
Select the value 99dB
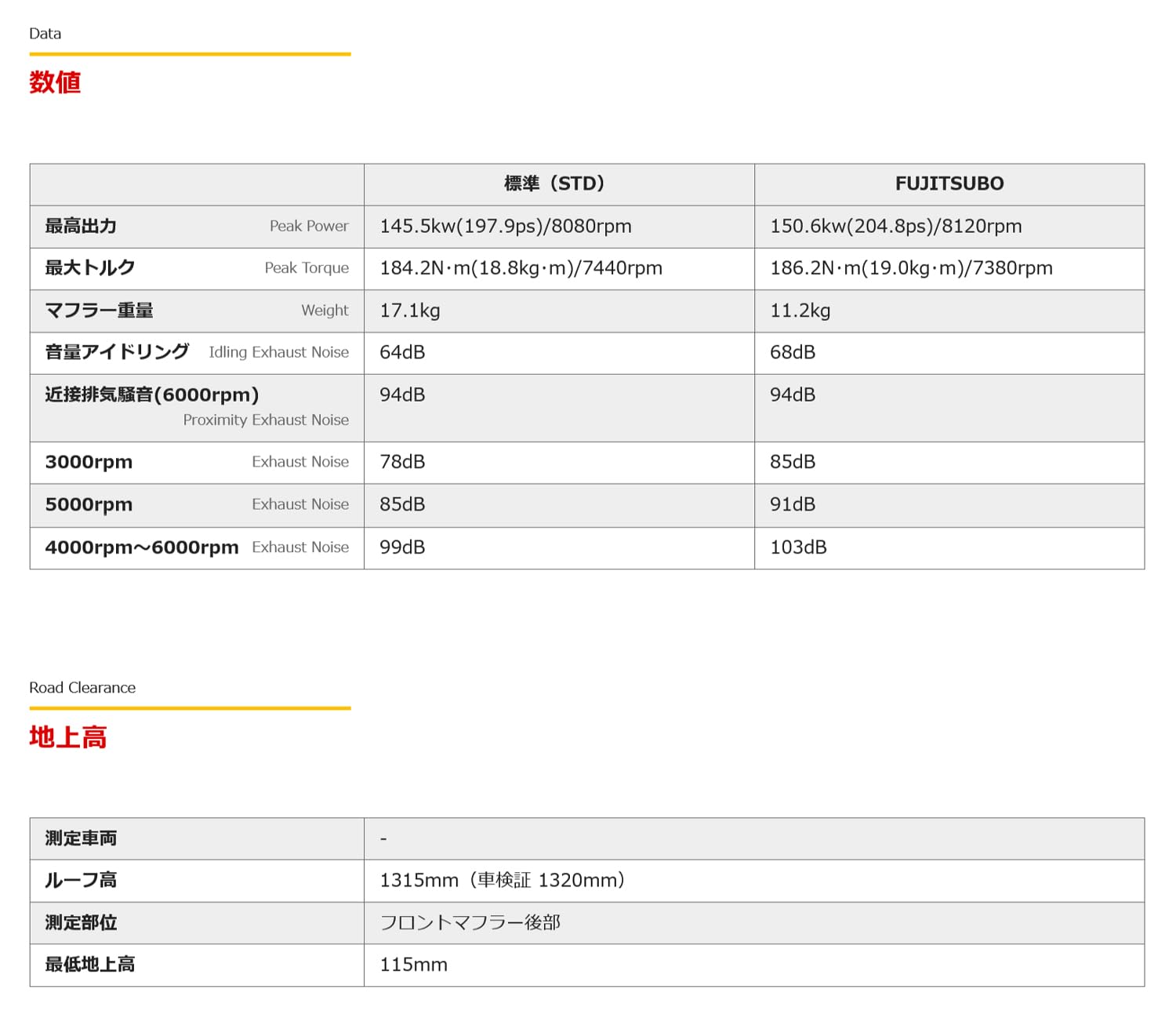click(x=402, y=547)
